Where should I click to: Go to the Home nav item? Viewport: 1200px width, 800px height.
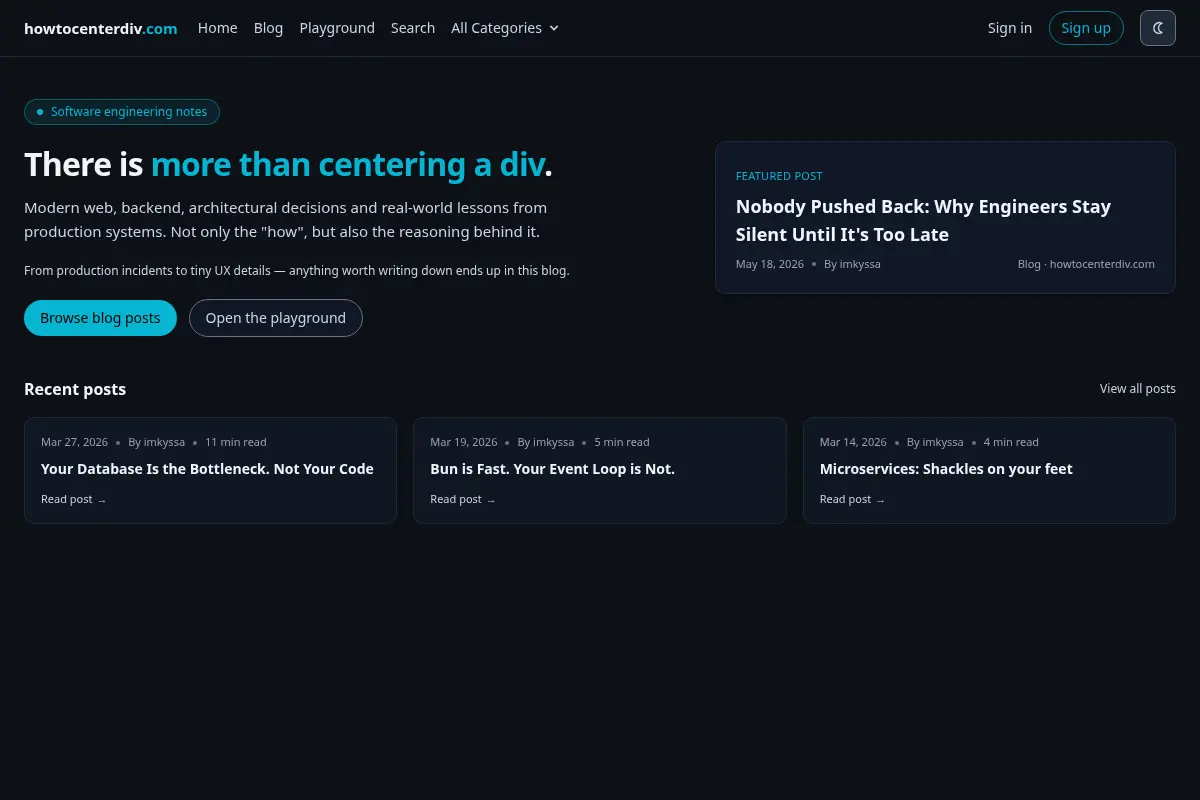218,28
